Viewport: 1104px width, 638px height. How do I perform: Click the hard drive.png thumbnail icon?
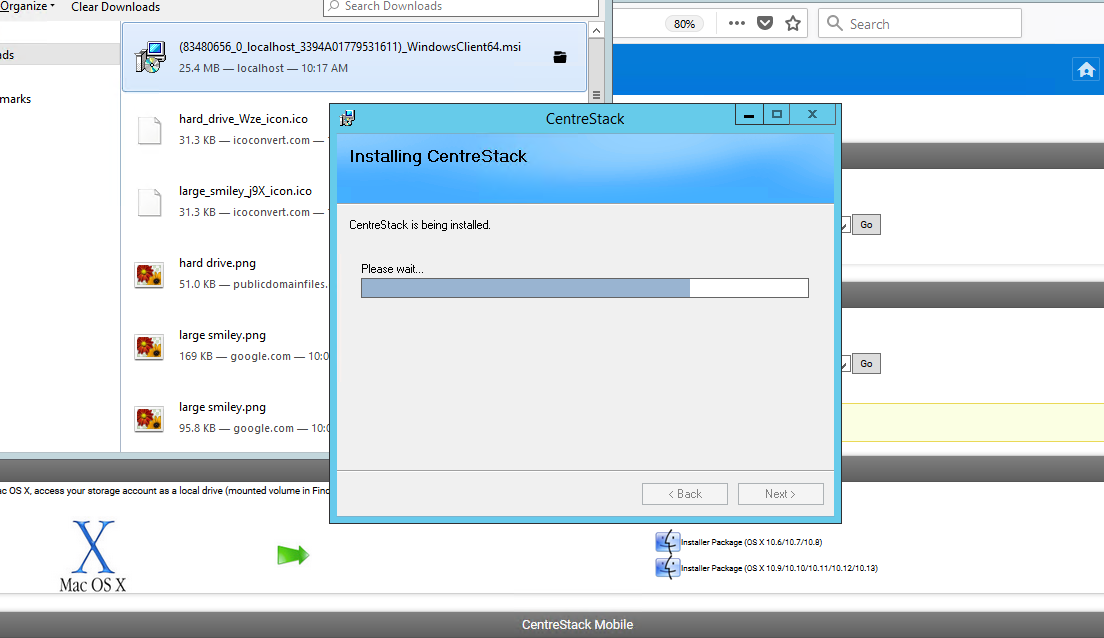(x=149, y=274)
